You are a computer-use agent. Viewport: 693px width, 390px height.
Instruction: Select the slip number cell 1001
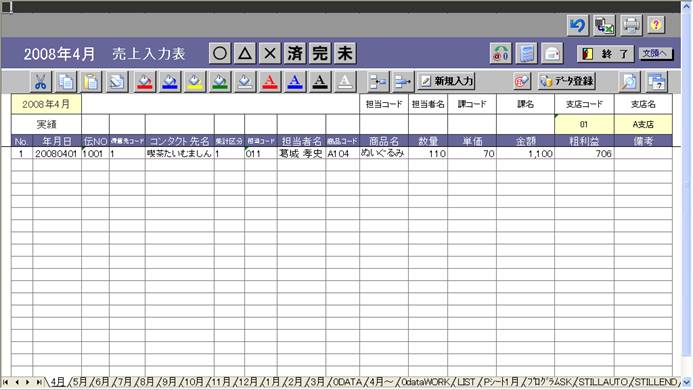[95, 153]
